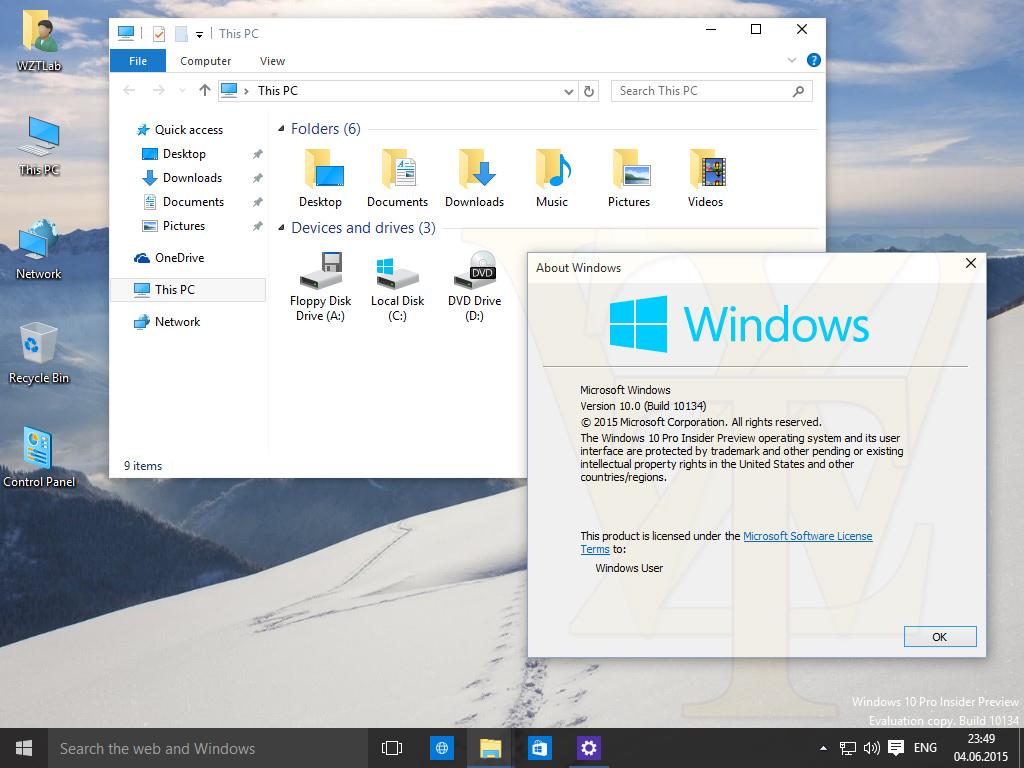Switch to the View ribbon tab
1024x768 pixels.
click(272, 61)
